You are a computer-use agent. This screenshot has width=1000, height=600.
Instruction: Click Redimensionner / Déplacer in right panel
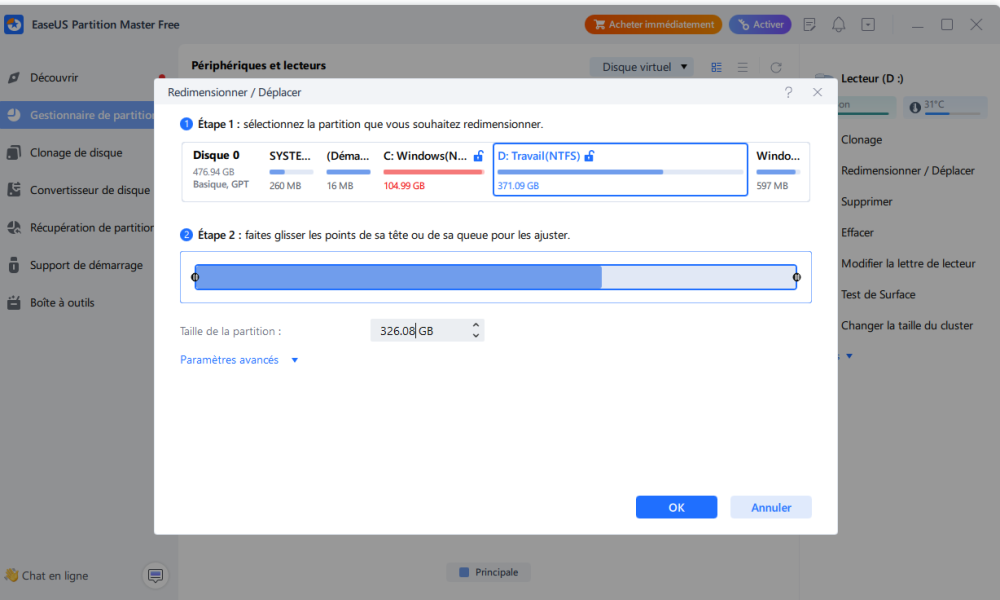(908, 171)
